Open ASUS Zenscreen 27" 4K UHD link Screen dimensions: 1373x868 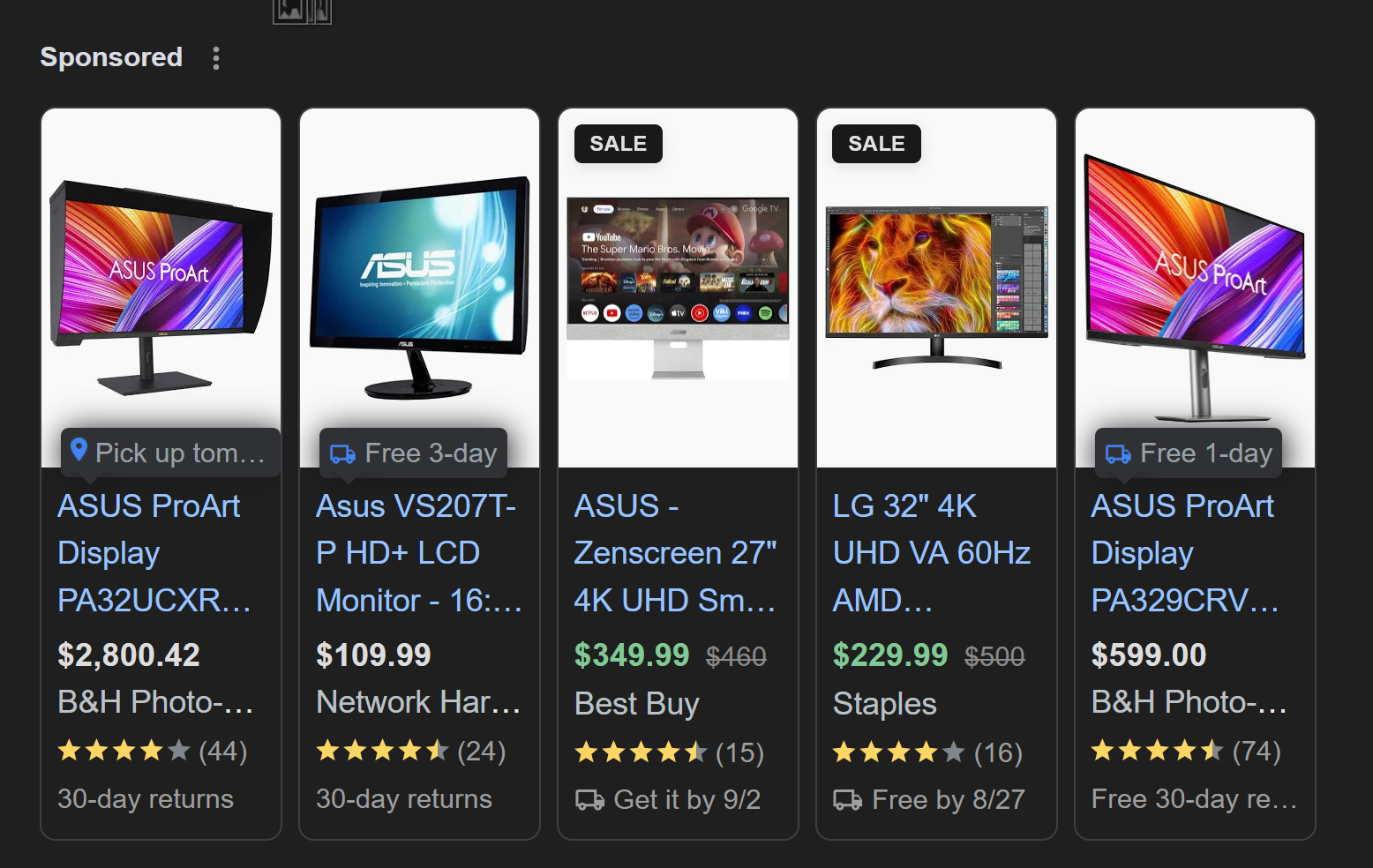[675, 553]
